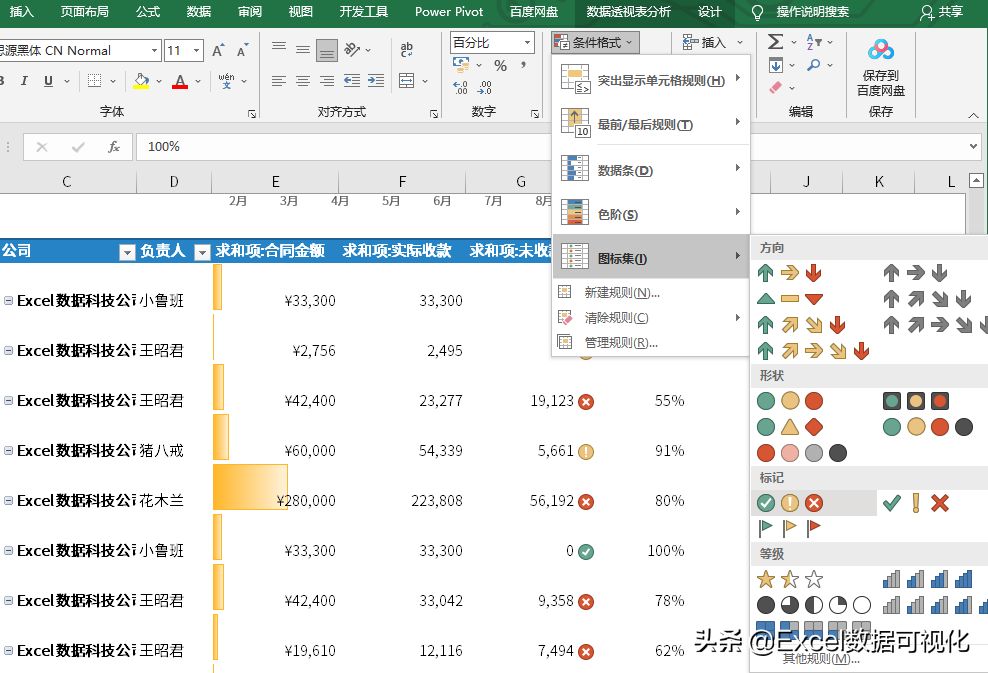Increase decimal places
The image size is (988, 673).
click(x=461, y=88)
